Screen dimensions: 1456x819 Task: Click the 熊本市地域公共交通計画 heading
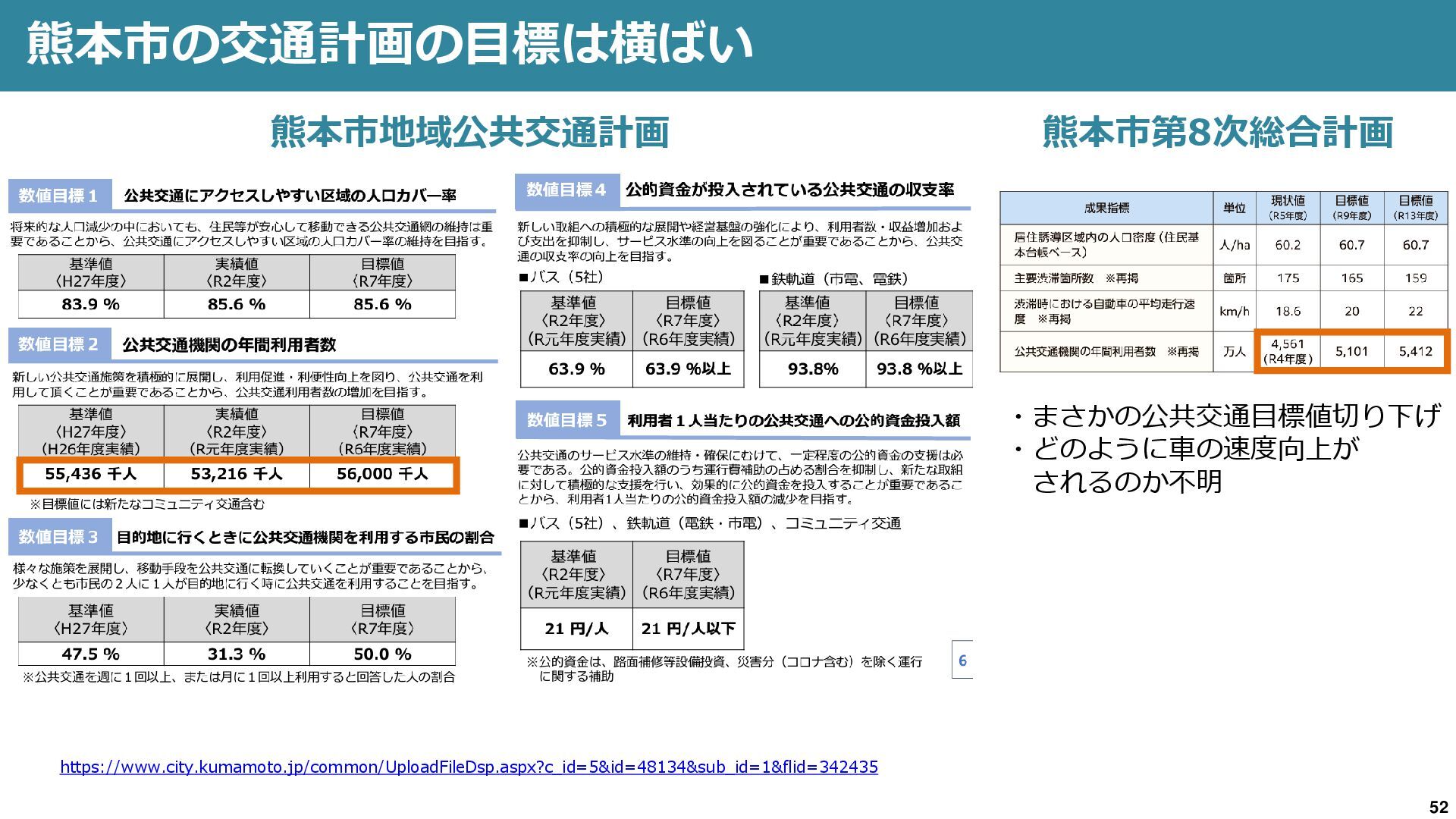coord(469,132)
